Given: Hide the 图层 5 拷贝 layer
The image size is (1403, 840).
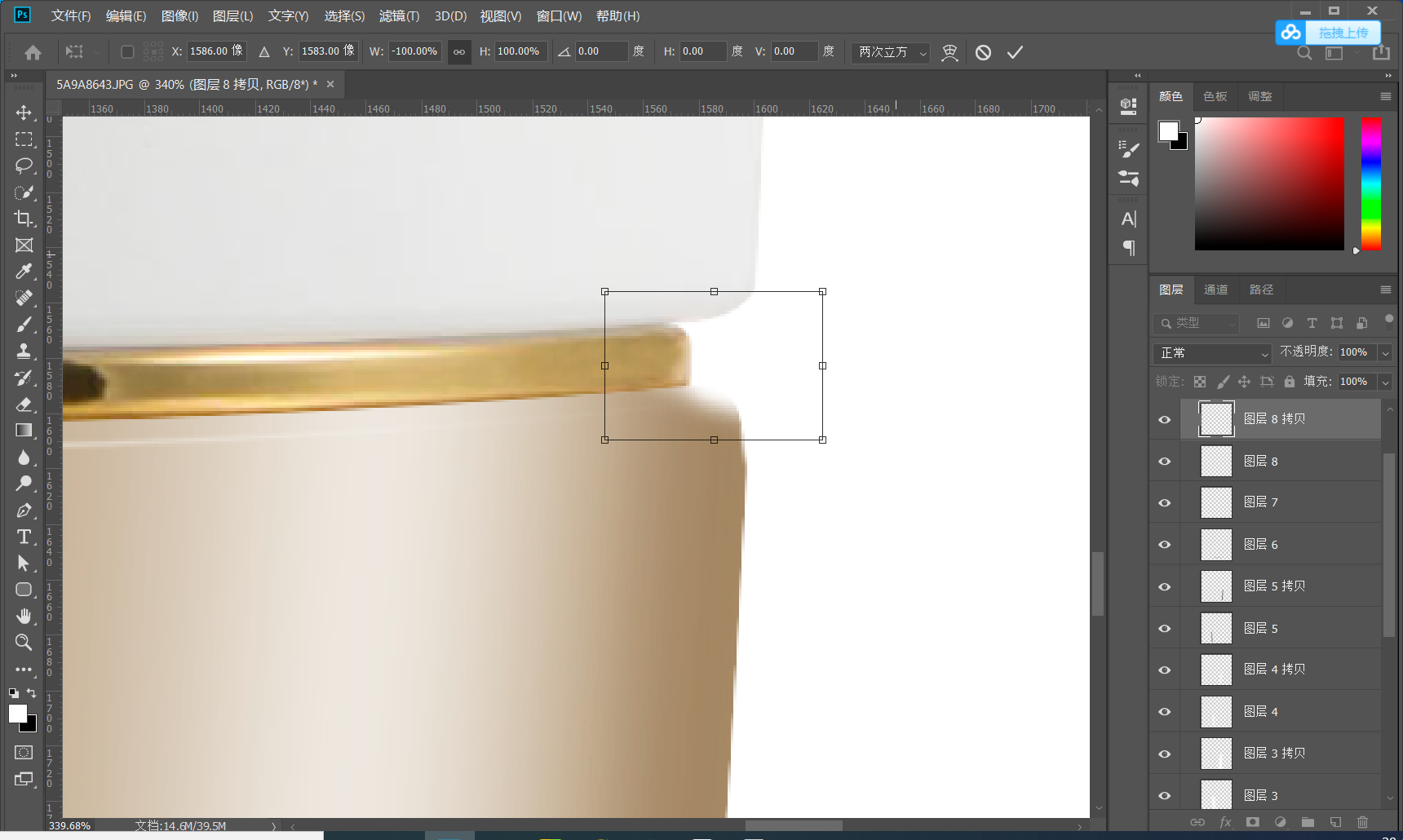Looking at the screenshot, I should click(x=1165, y=587).
